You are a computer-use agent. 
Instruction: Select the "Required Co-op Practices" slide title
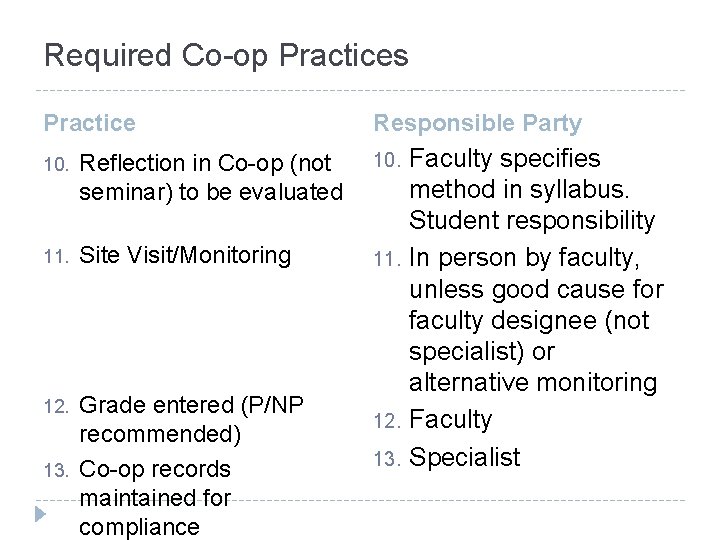coord(226,55)
